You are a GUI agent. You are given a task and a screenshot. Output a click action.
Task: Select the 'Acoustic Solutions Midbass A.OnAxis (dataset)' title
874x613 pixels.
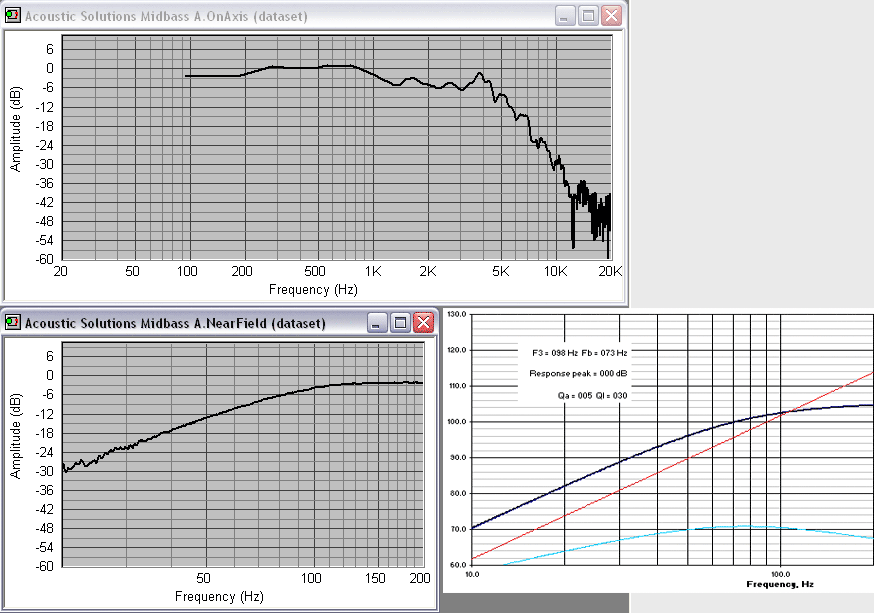[166, 16]
